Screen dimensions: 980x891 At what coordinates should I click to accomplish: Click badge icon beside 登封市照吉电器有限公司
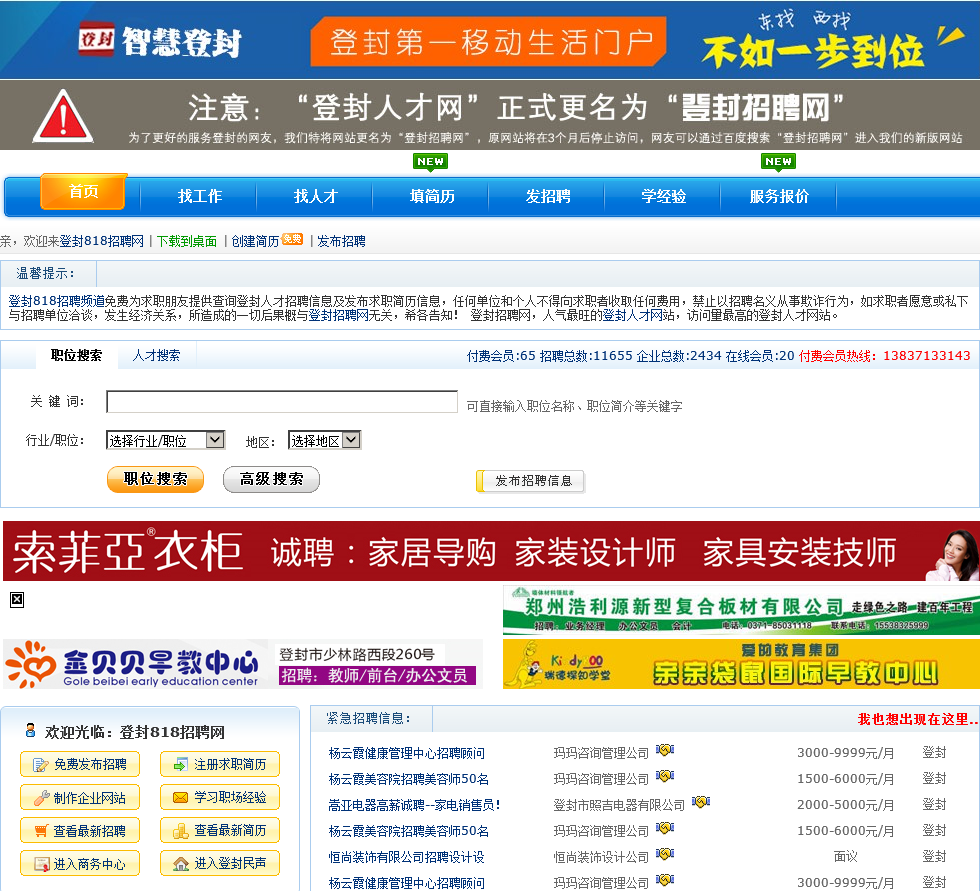click(701, 802)
